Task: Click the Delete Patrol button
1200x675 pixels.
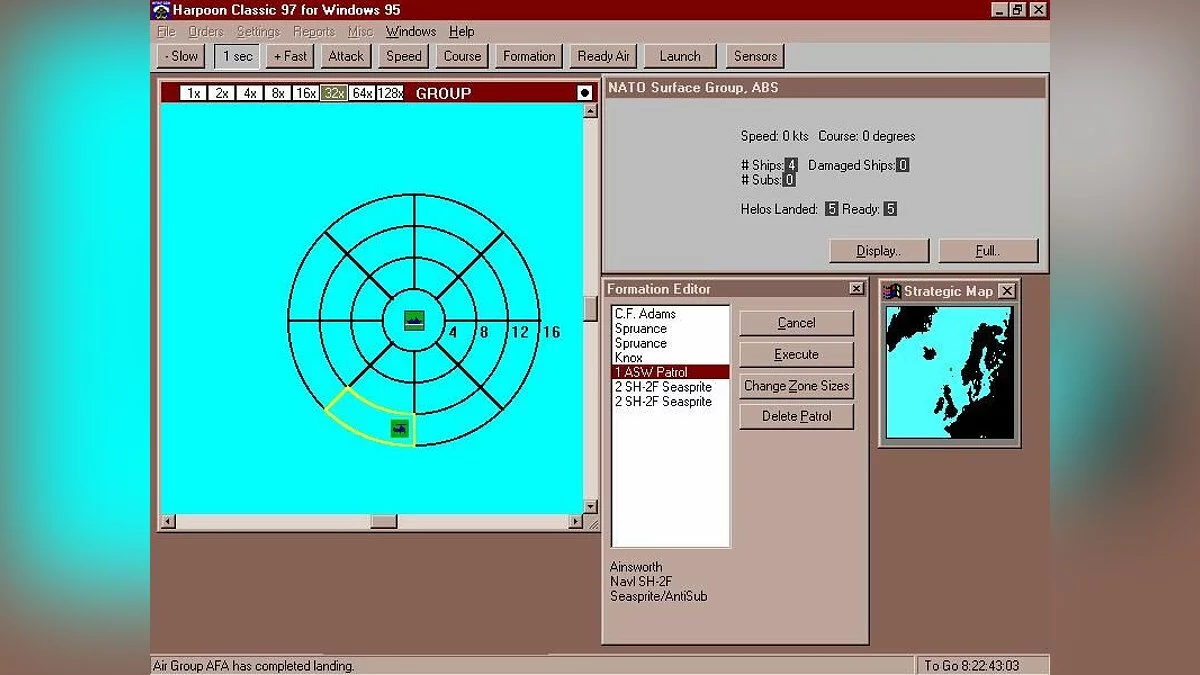Action: pos(796,416)
